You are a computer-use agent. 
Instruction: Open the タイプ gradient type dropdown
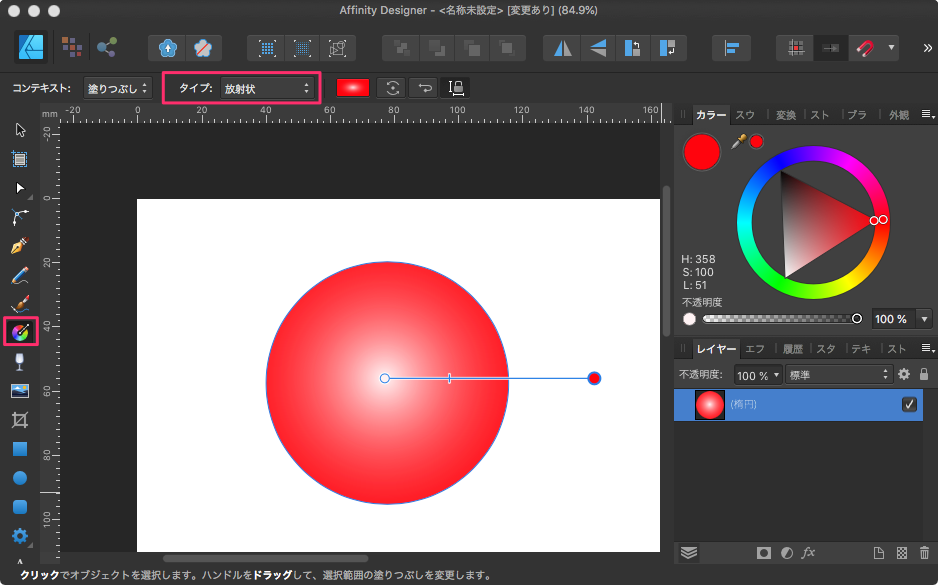point(265,88)
